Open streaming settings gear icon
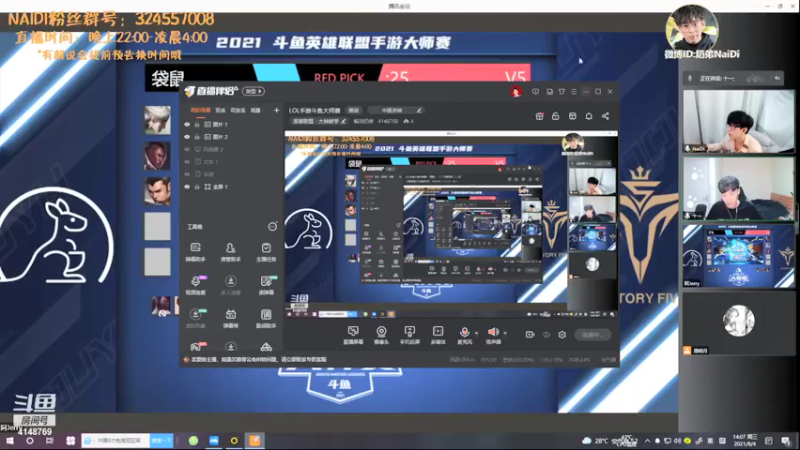The height and width of the screenshot is (450, 800). (562, 335)
